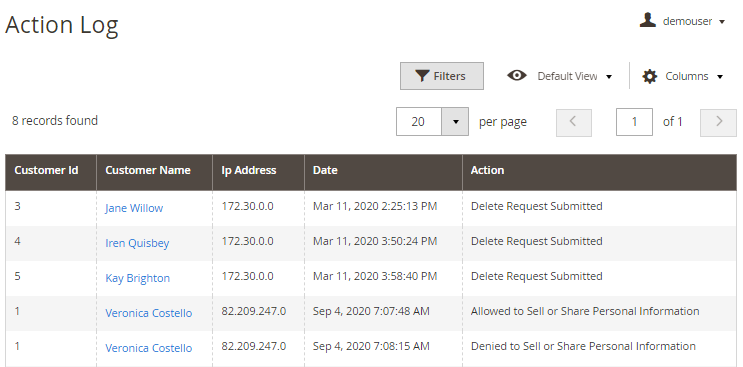Open the last Veronica Costello link

(x=148, y=348)
